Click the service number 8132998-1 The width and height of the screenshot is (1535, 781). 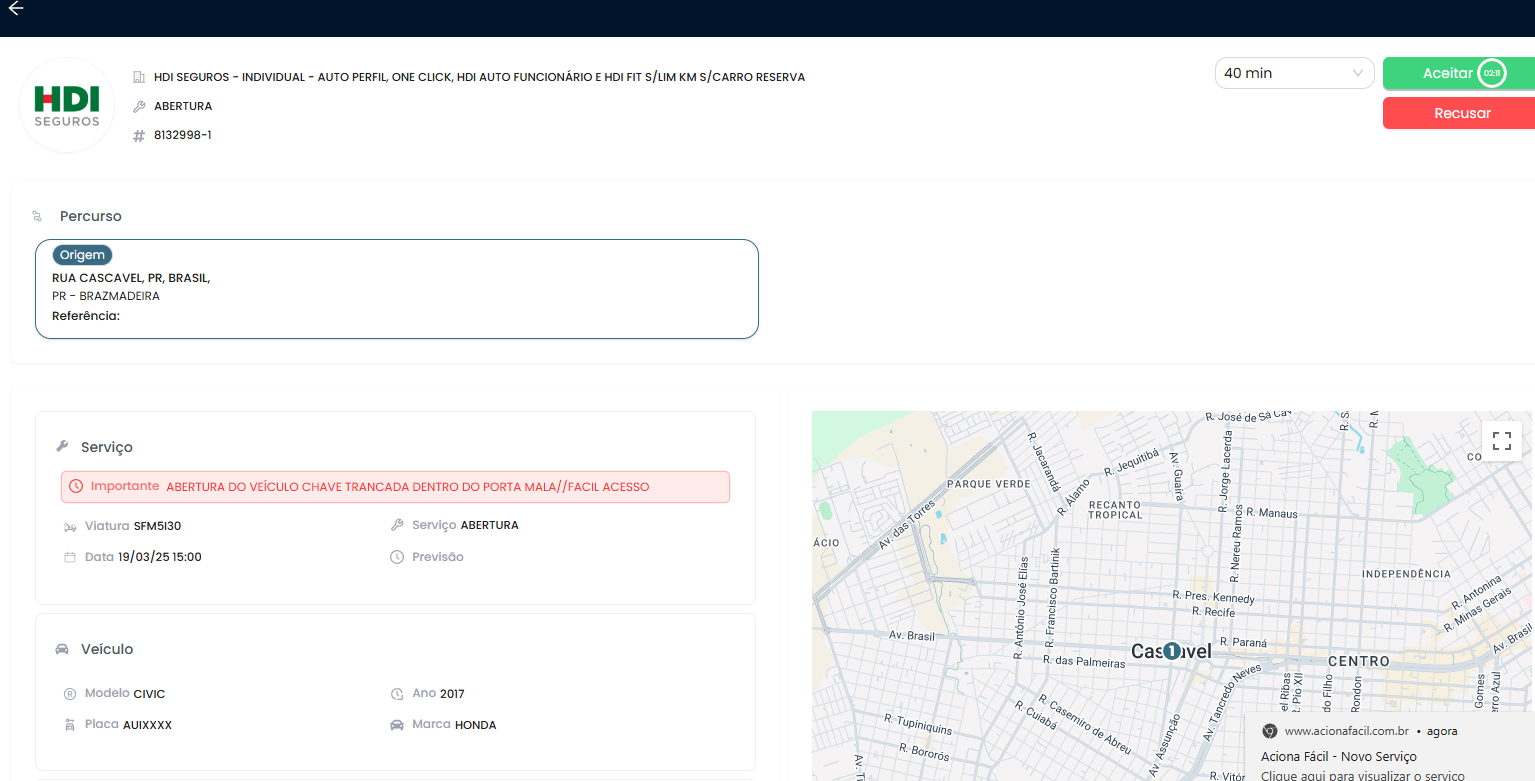click(182, 135)
